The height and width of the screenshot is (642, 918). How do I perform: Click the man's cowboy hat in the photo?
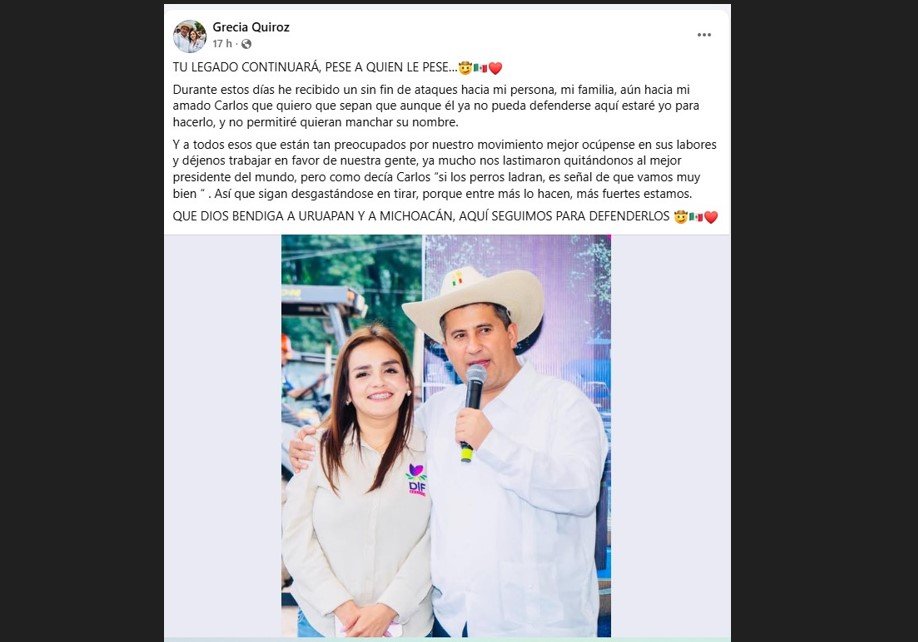coord(473,303)
